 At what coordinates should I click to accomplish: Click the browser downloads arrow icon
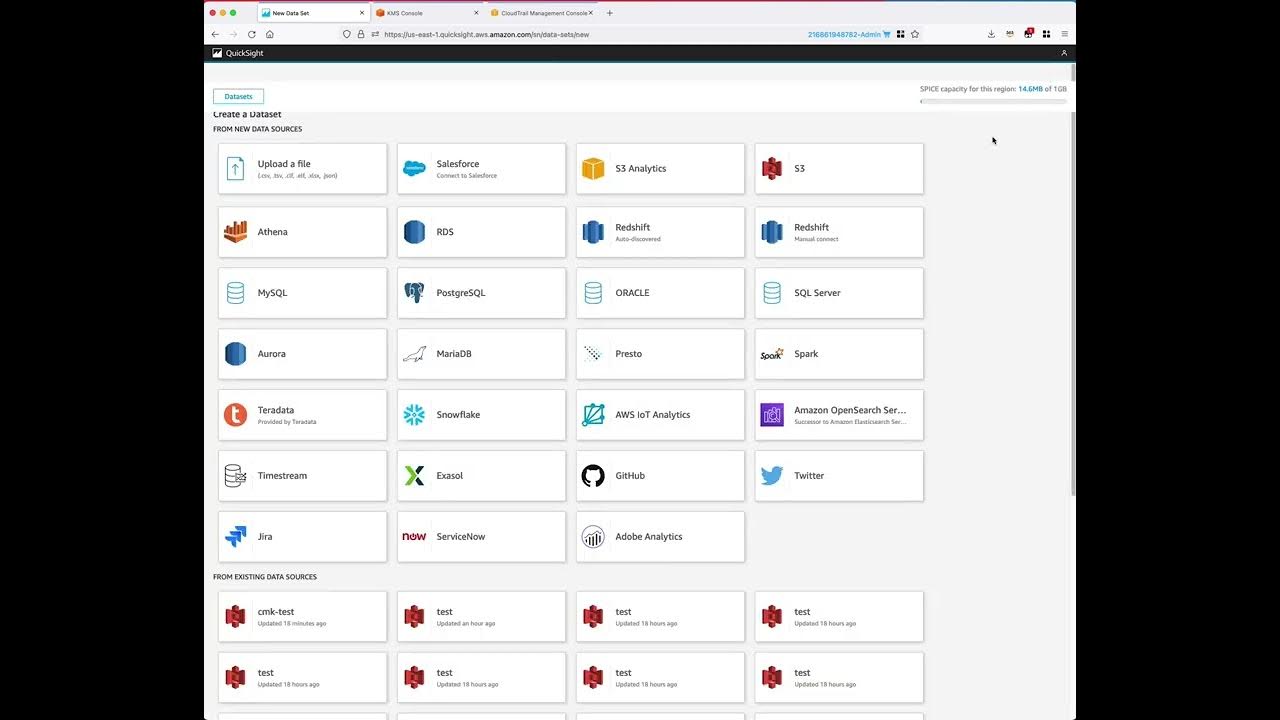pos(991,34)
